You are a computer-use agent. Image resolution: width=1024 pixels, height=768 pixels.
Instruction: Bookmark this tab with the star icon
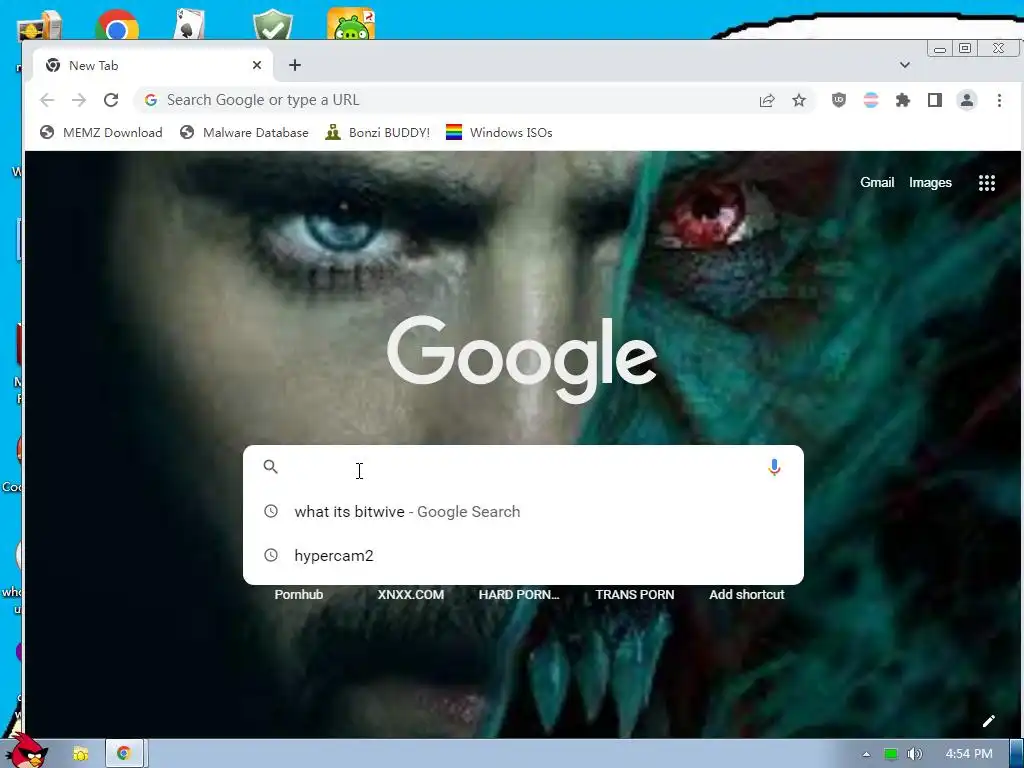(x=799, y=100)
